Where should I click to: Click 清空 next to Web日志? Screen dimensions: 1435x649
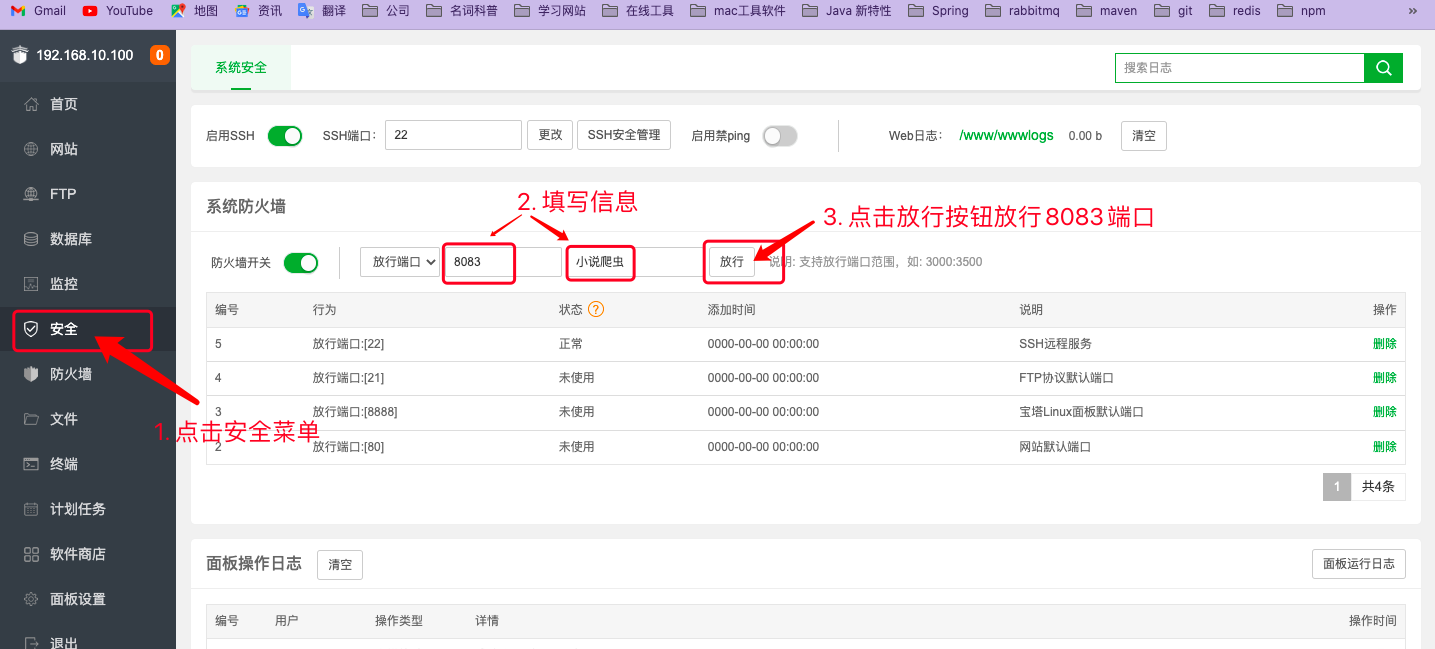click(1144, 136)
